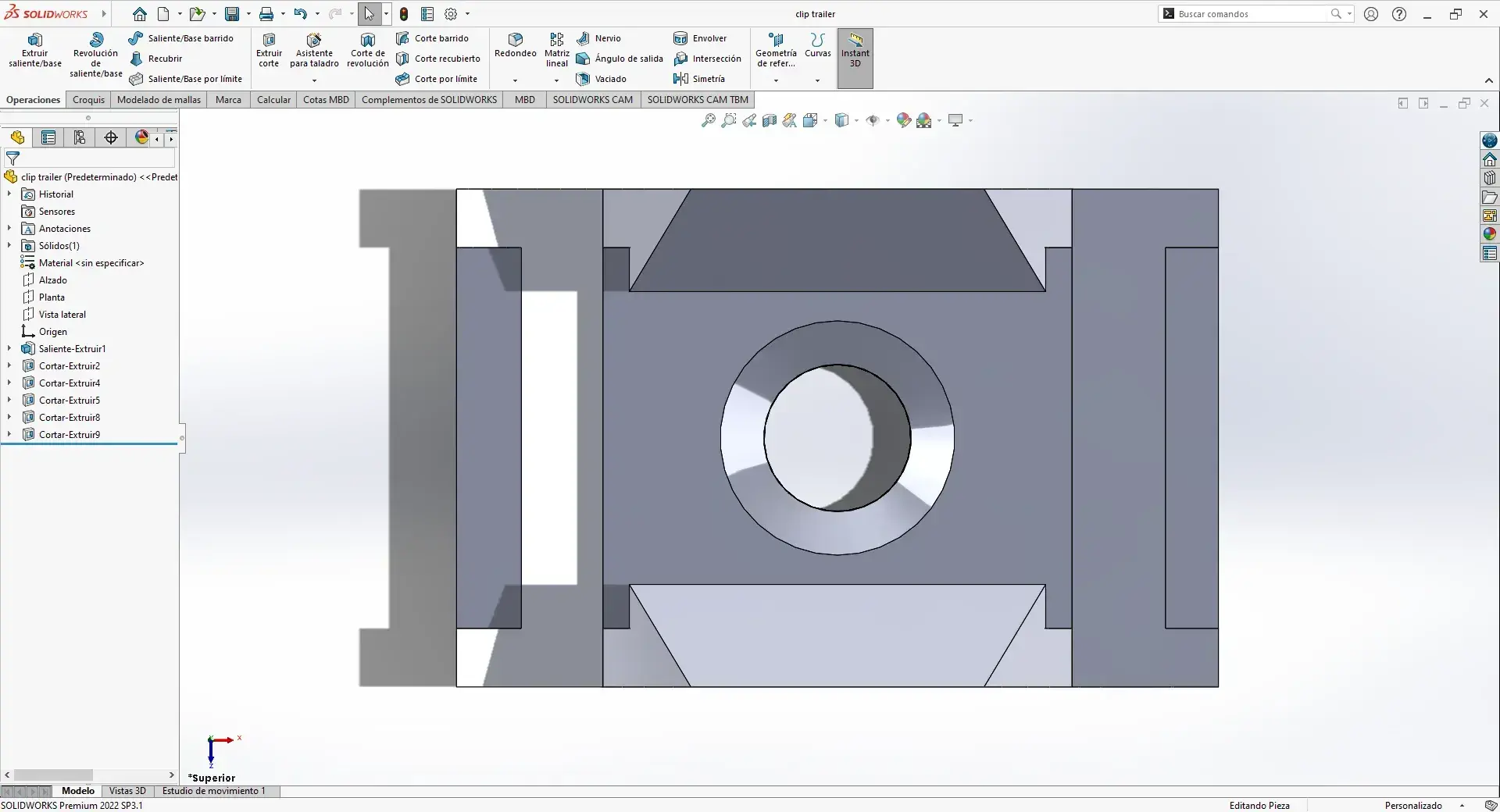Open the Curvas dropdown arrow
Screen dimensions: 1500x812
tap(817, 80)
